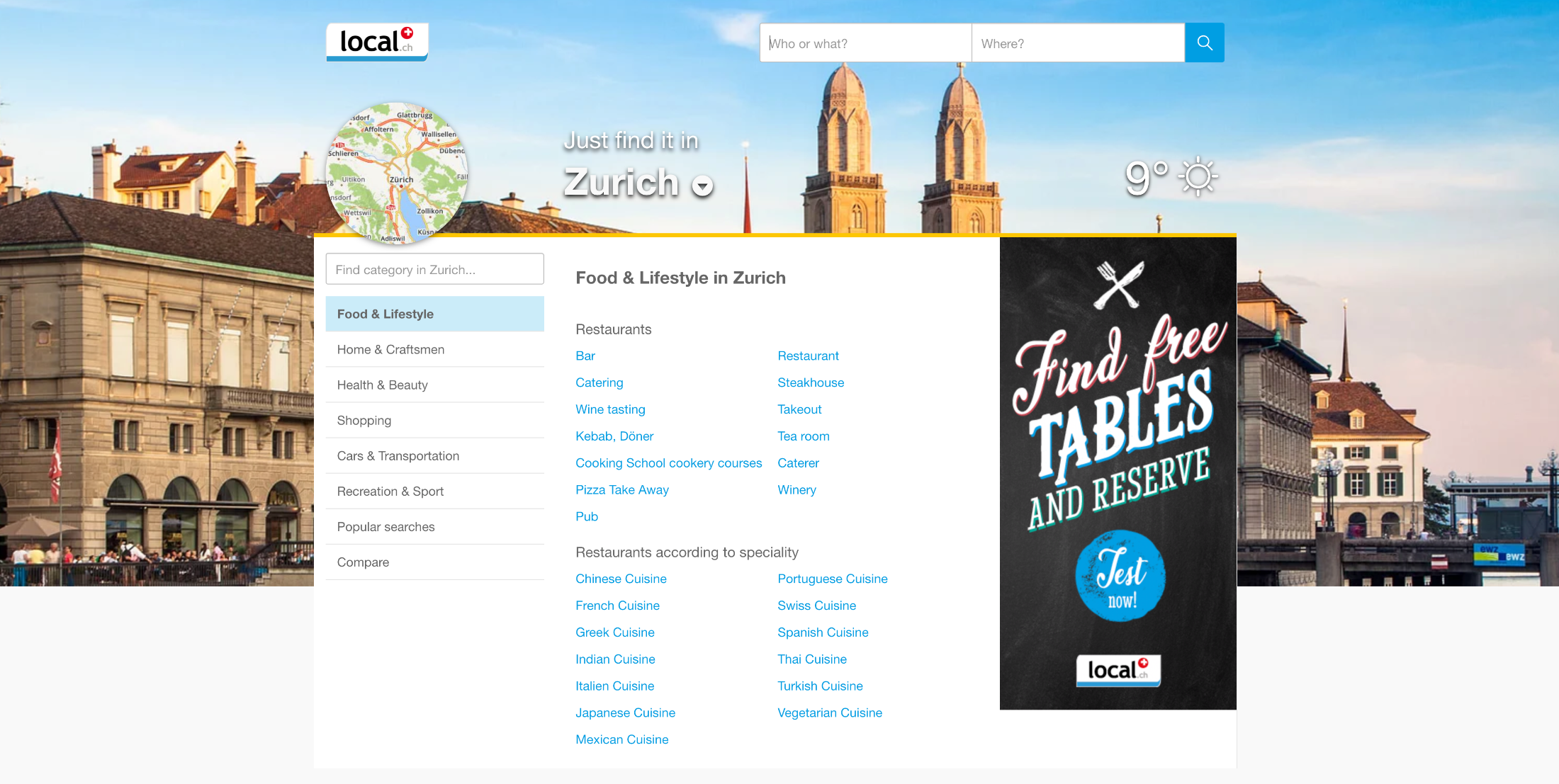Expand the Zurich city dropdown arrow
This screenshot has height=784, width=1559.
(702, 186)
